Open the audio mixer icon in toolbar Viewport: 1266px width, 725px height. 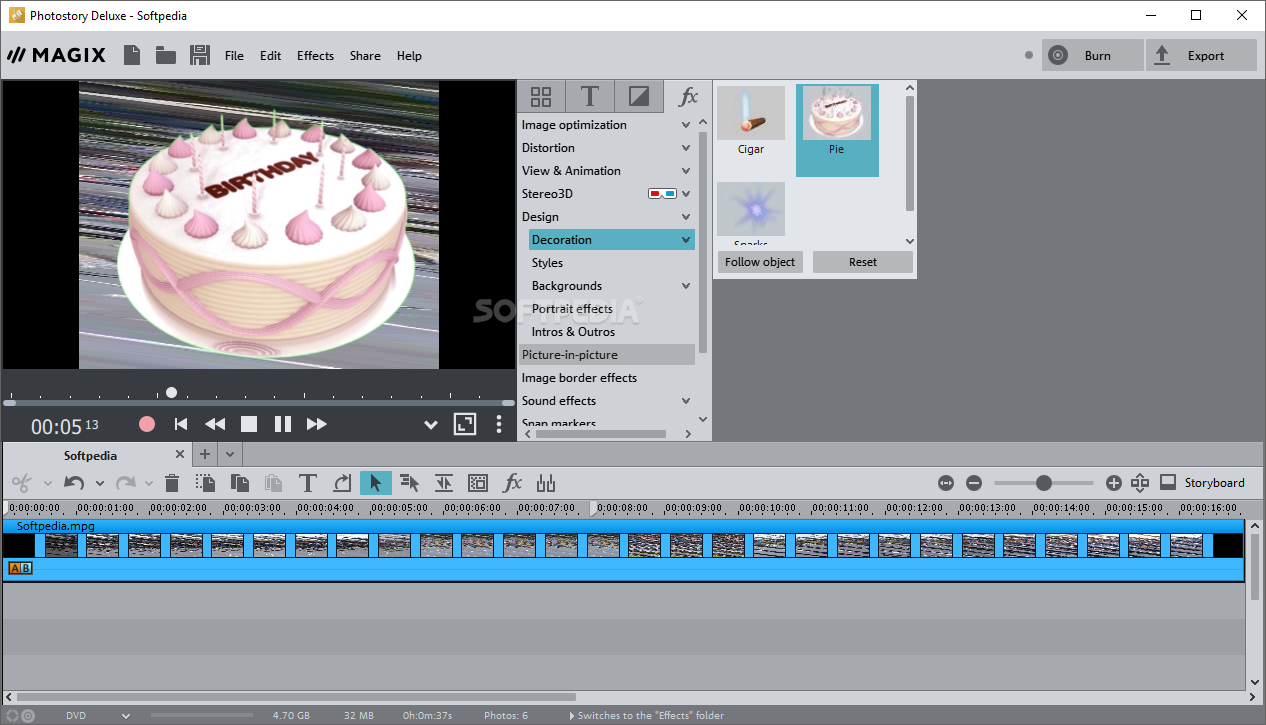pos(546,483)
